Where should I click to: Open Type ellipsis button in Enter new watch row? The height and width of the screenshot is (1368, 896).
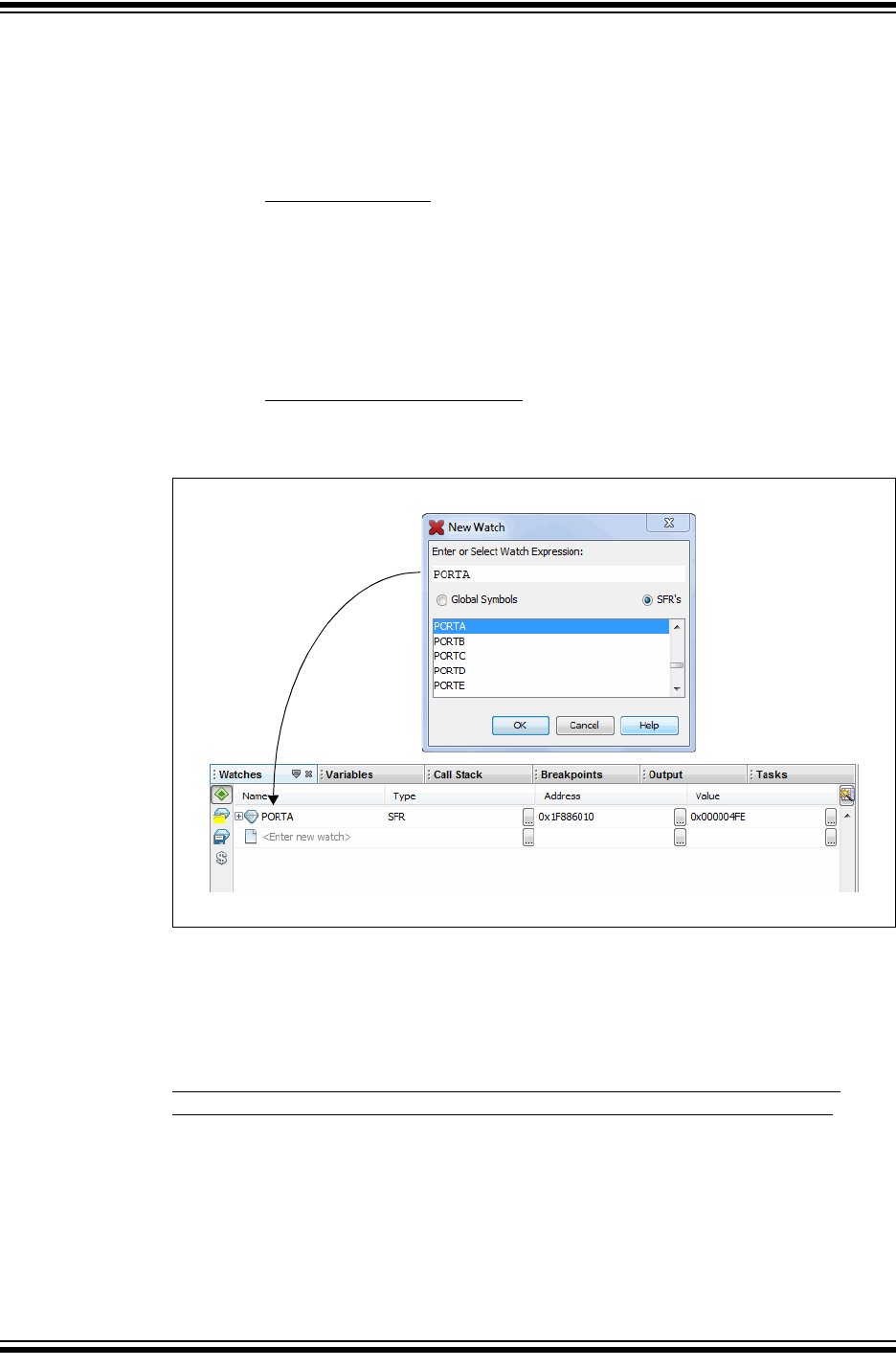tap(528, 838)
